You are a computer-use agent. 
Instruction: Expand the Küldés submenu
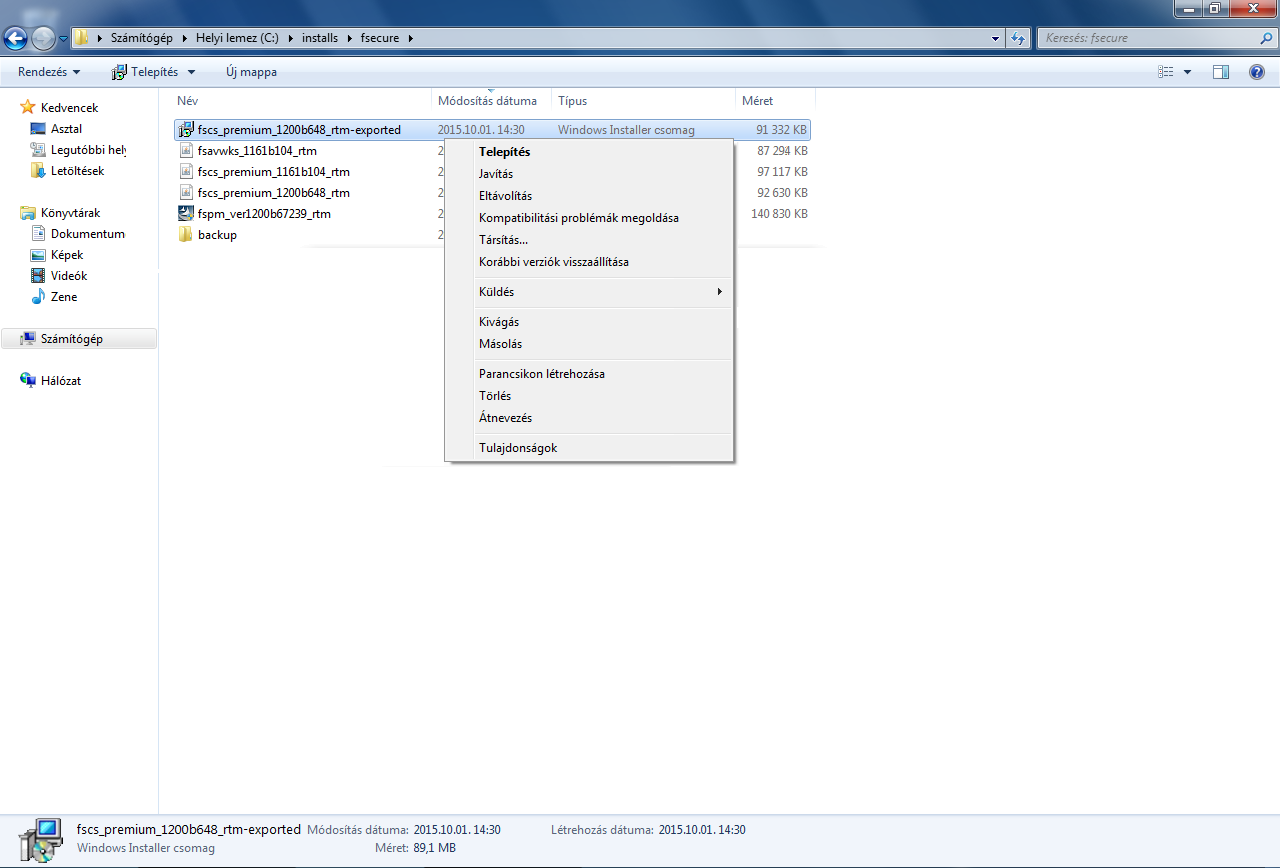point(589,292)
